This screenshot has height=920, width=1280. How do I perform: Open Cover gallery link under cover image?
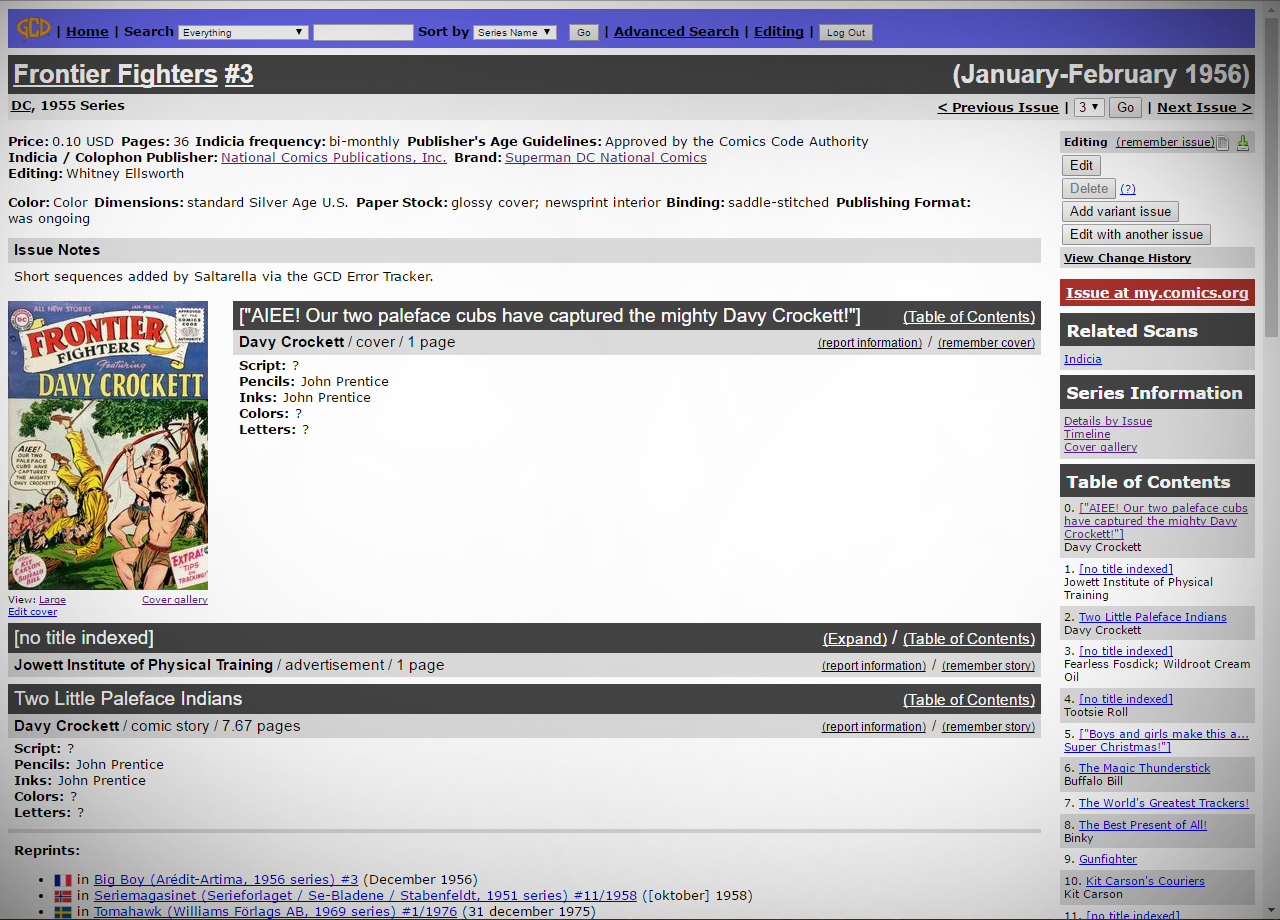click(175, 600)
